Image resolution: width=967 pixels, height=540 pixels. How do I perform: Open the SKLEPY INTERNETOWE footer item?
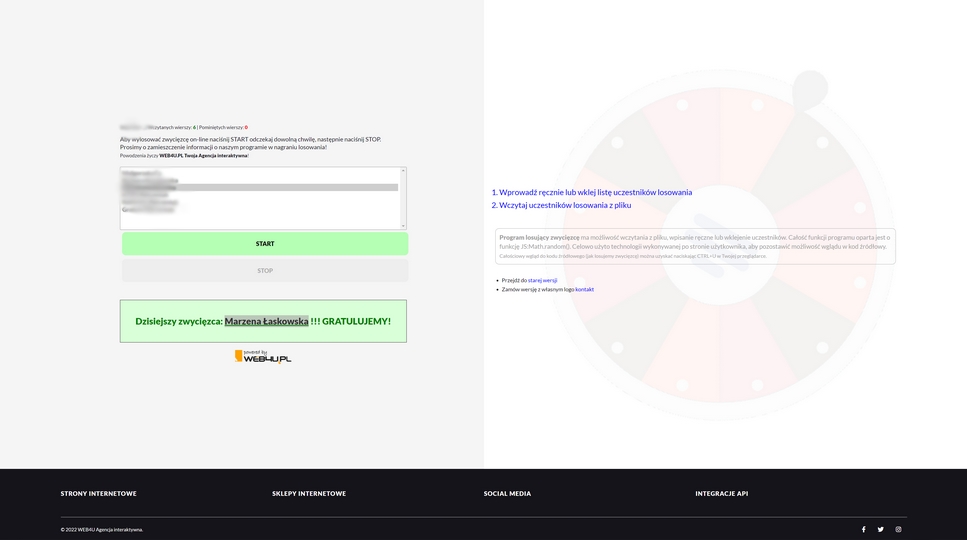tap(309, 493)
